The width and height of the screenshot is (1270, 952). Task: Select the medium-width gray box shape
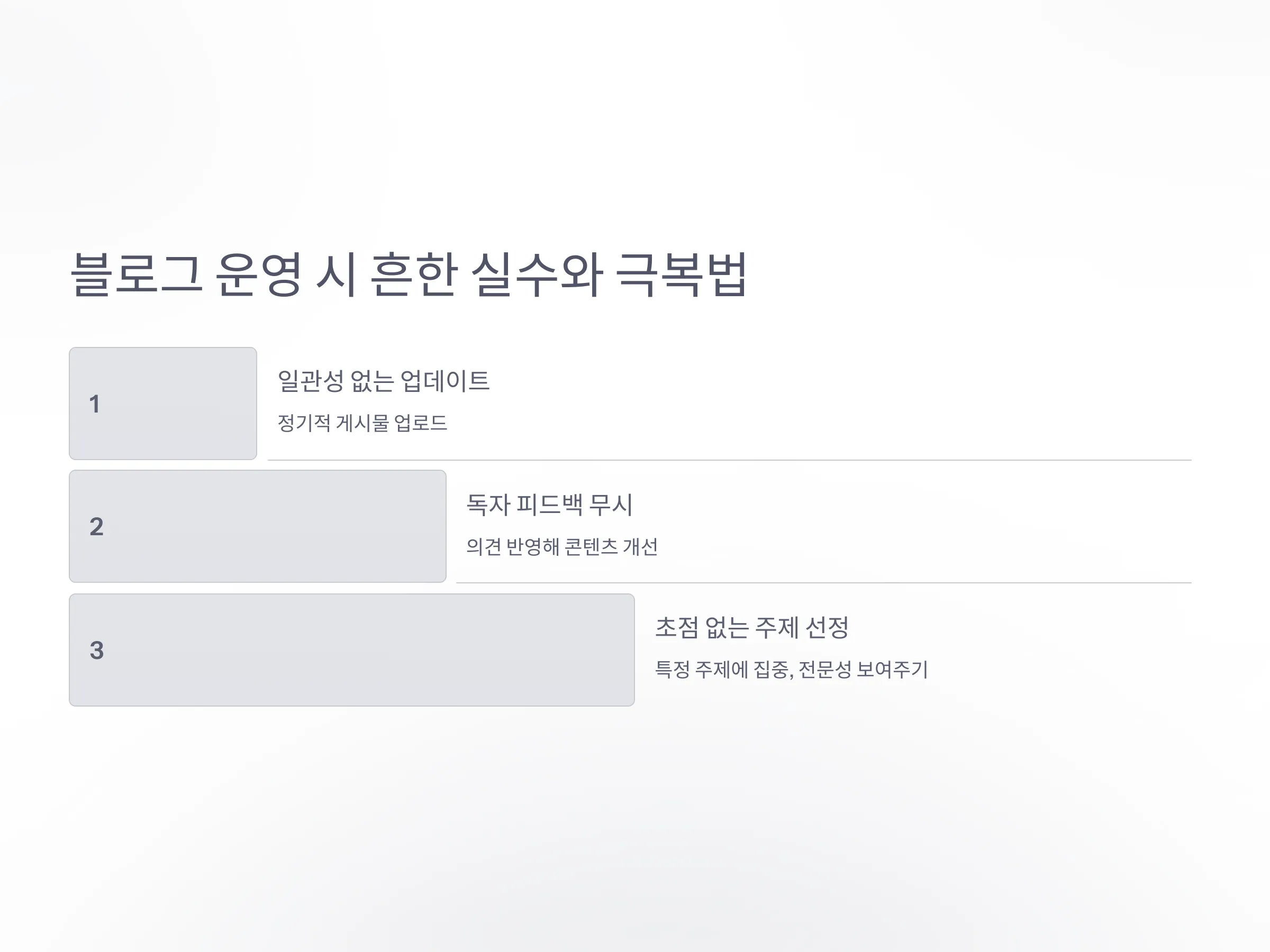coord(258,526)
